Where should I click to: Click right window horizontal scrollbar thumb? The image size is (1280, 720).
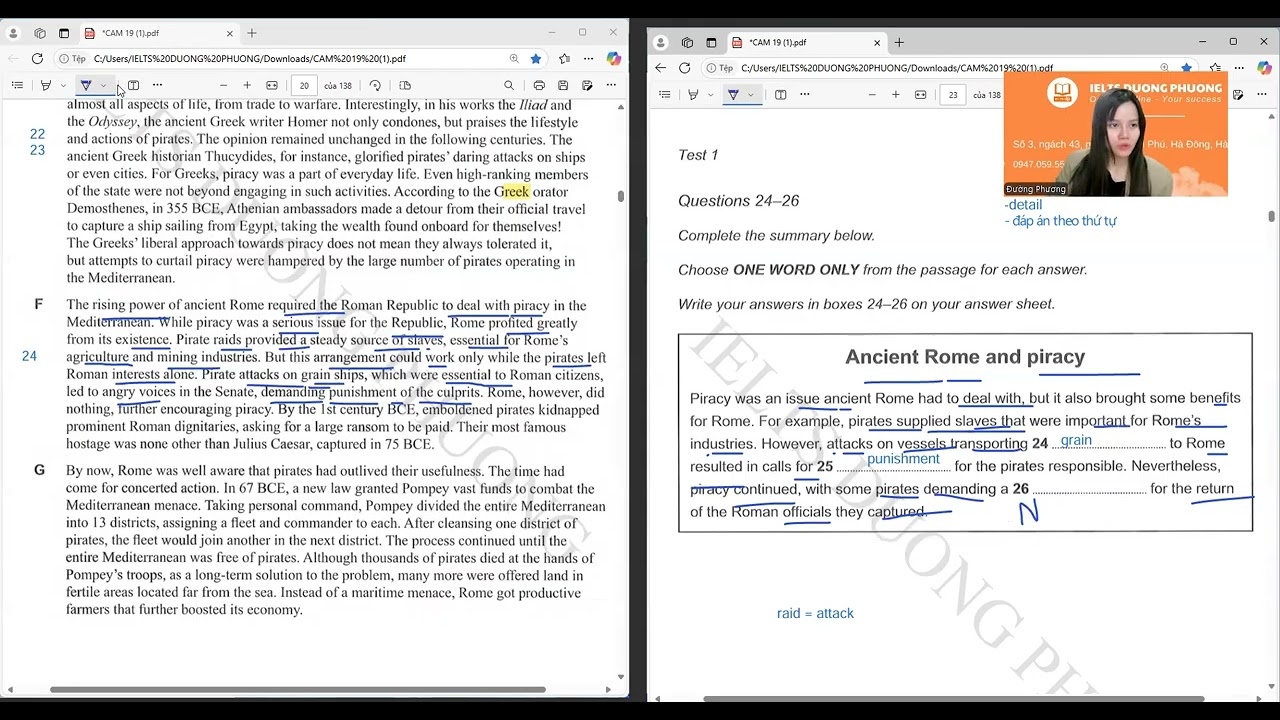click(x=954, y=699)
